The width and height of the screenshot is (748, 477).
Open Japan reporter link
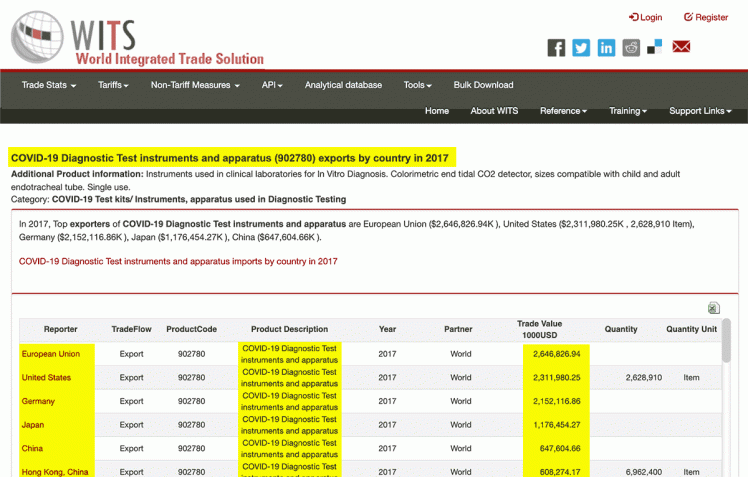pos(33,425)
